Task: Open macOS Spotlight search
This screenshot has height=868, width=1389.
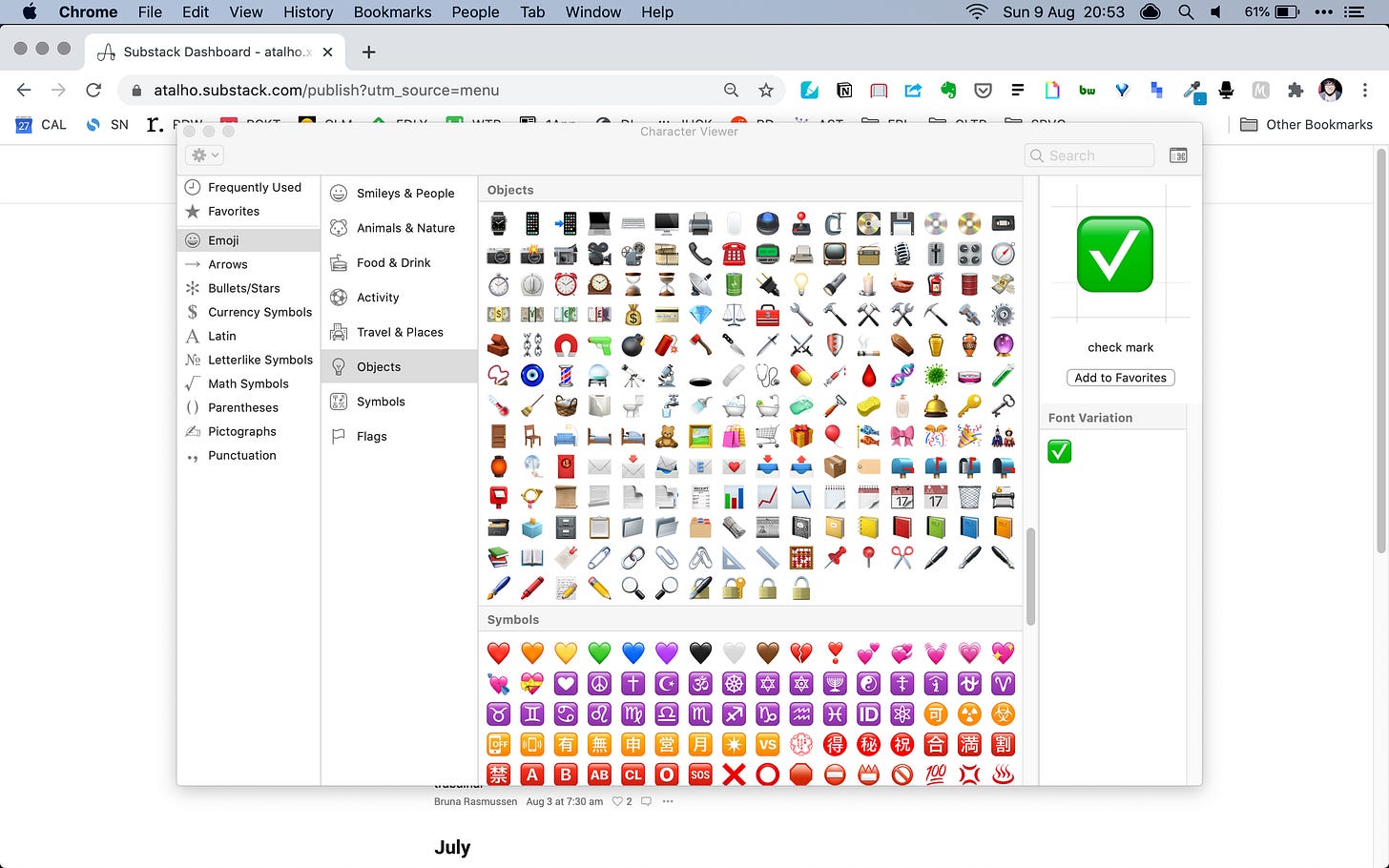Action: click(x=1186, y=12)
